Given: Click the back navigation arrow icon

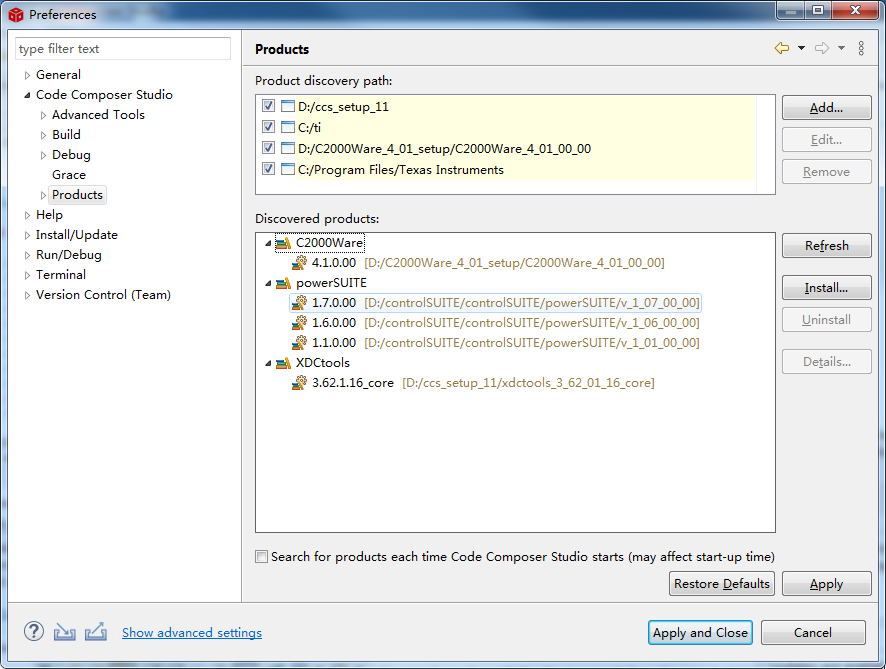Looking at the screenshot, I should click(781, 49).
